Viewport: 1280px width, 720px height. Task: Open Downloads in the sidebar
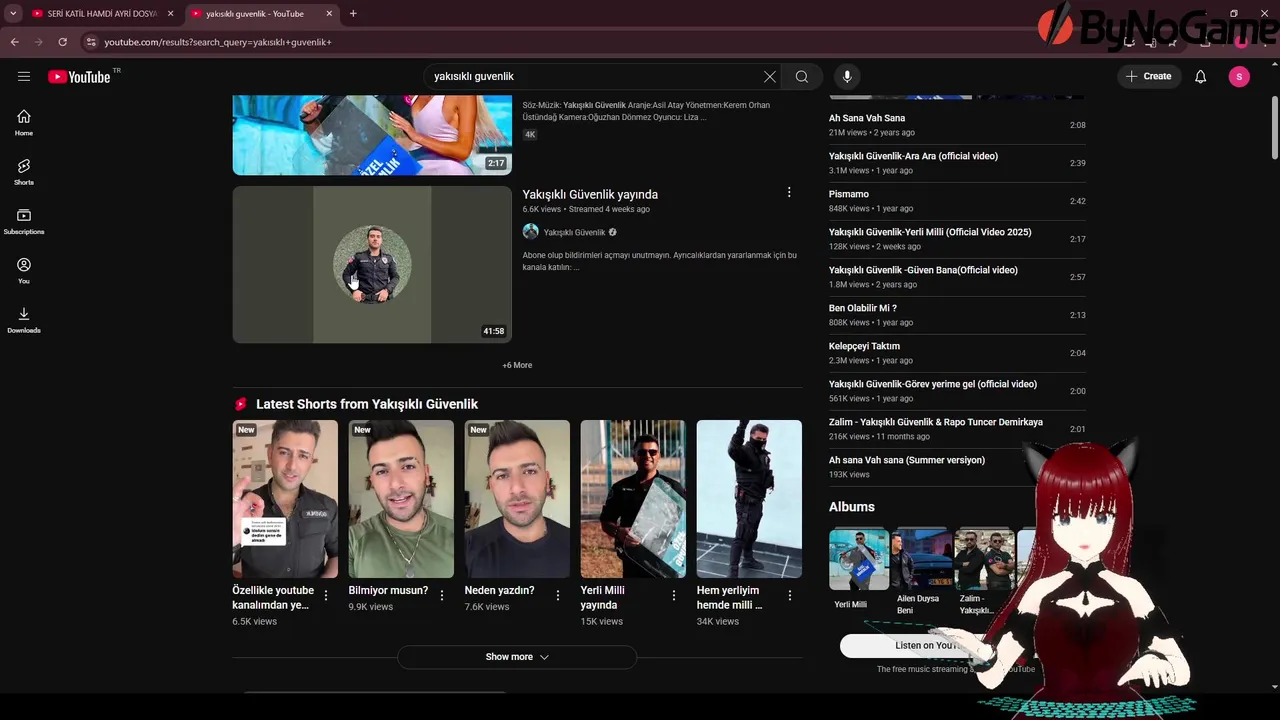click(x=24, y=320)
